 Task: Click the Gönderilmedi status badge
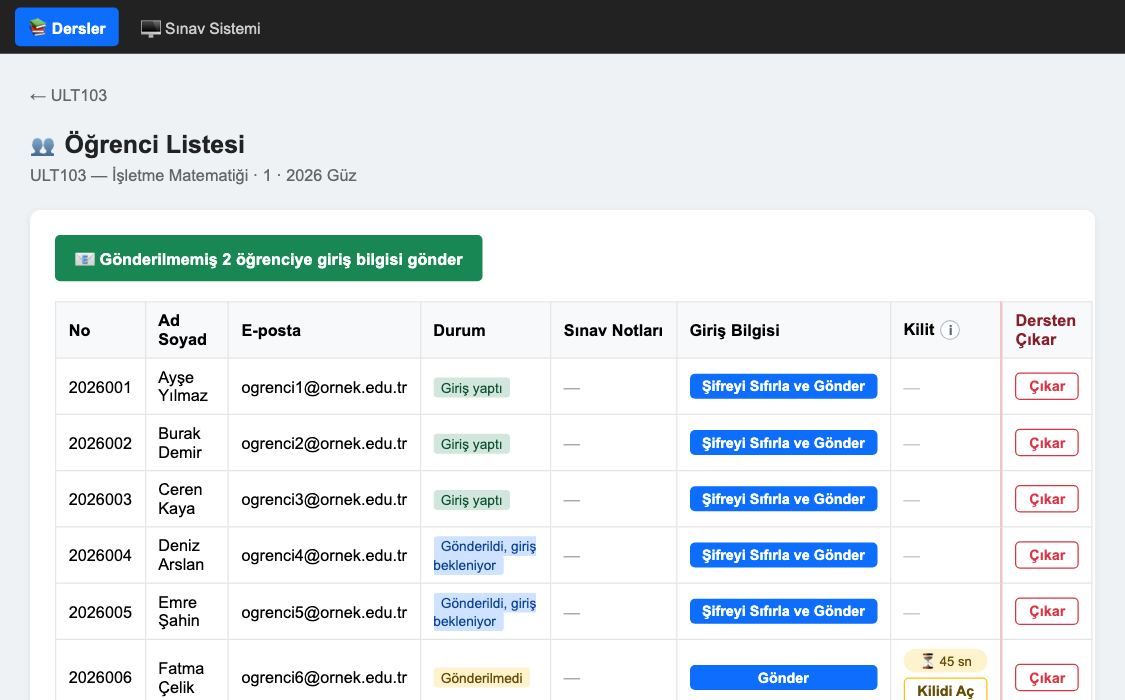(x=481, y=678)
